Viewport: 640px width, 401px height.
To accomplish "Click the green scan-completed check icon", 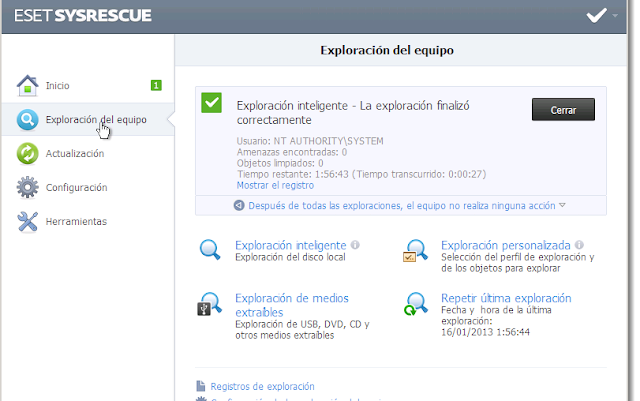I will tap(211, 103).
